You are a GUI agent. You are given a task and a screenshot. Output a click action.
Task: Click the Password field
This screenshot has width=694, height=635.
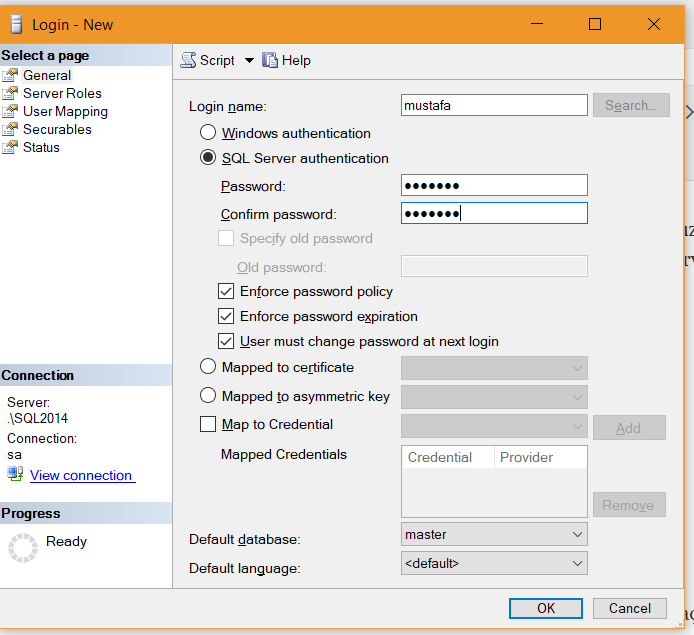tap(494, 185)
